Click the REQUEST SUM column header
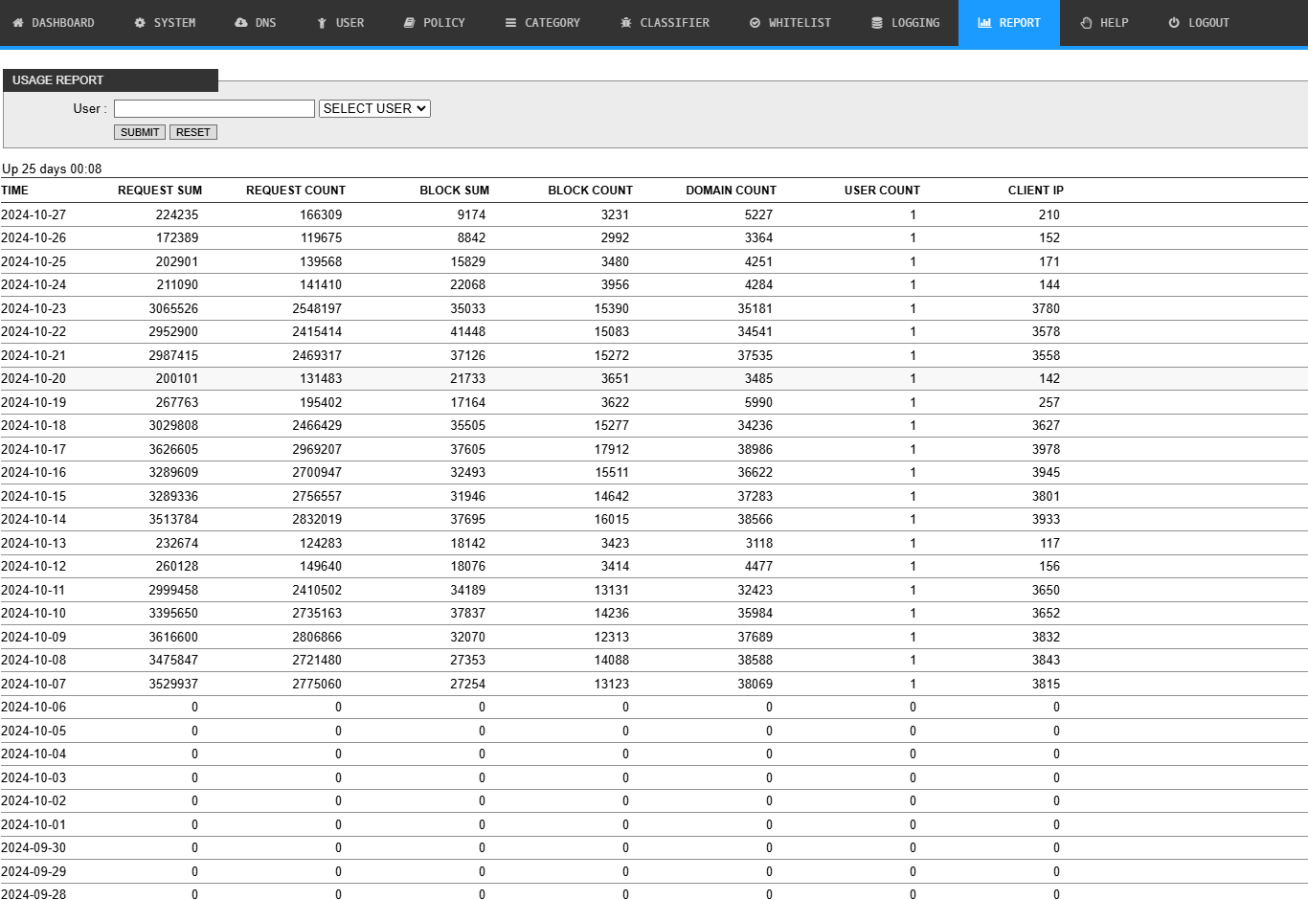The height and width of the screenshot is (900, 1308). tap(160, 190)
